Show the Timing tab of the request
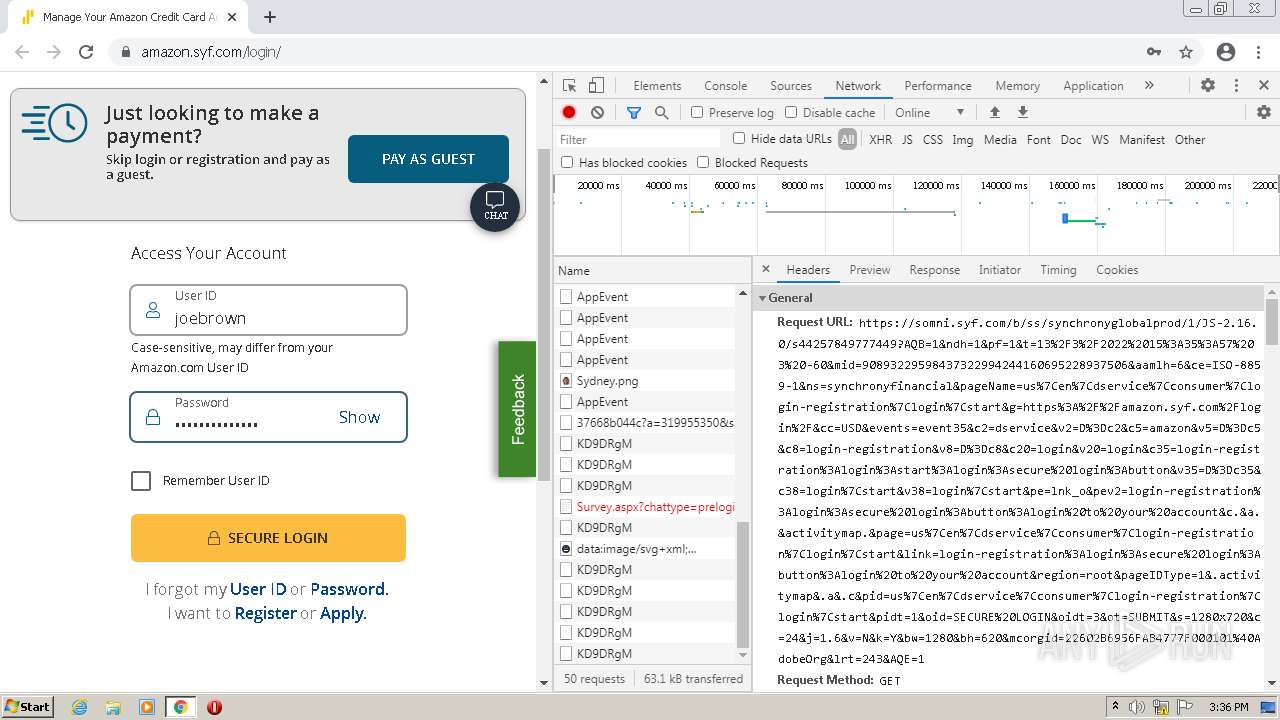The width and height of the screenshot is (1280, 720). (1058, 270)
